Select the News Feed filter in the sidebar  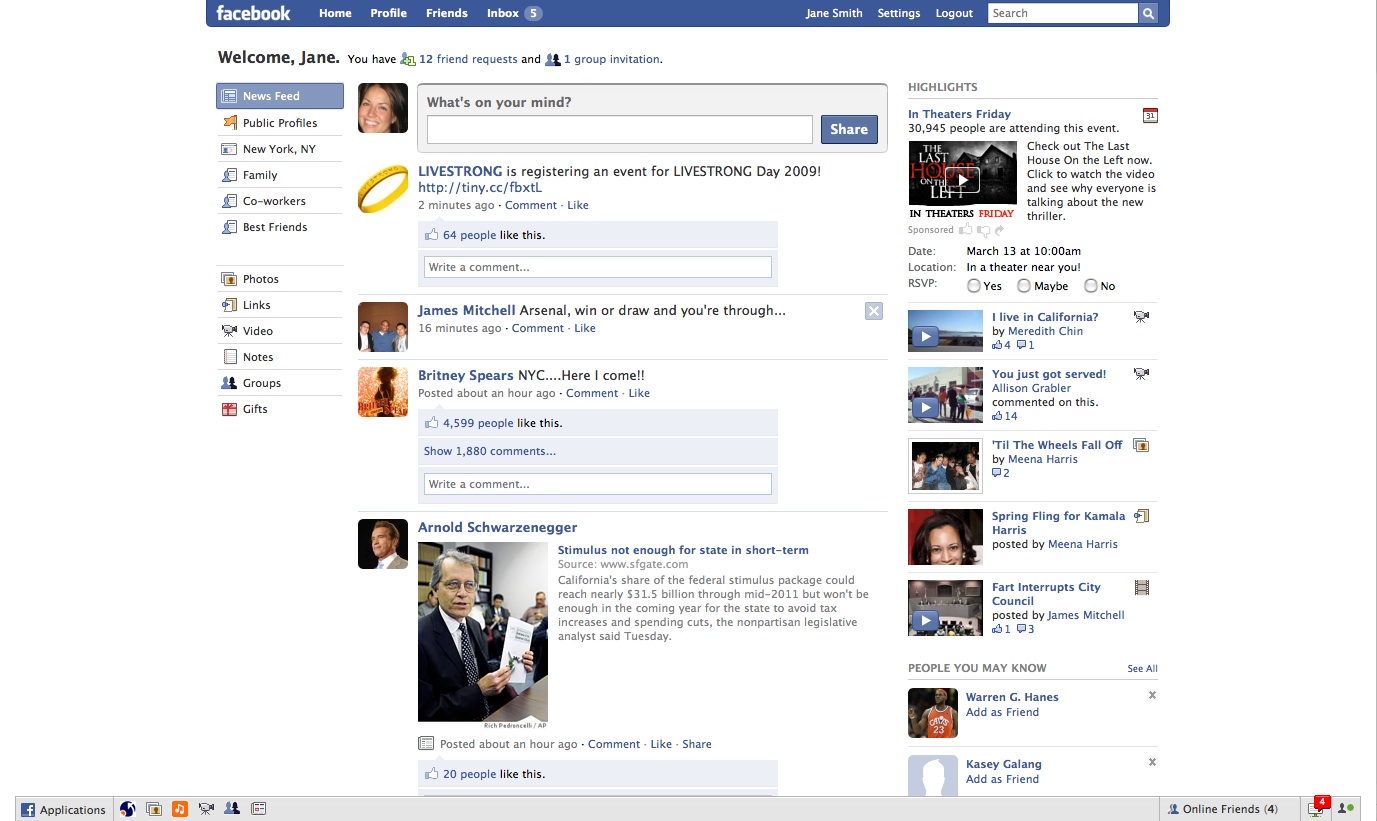280,96
